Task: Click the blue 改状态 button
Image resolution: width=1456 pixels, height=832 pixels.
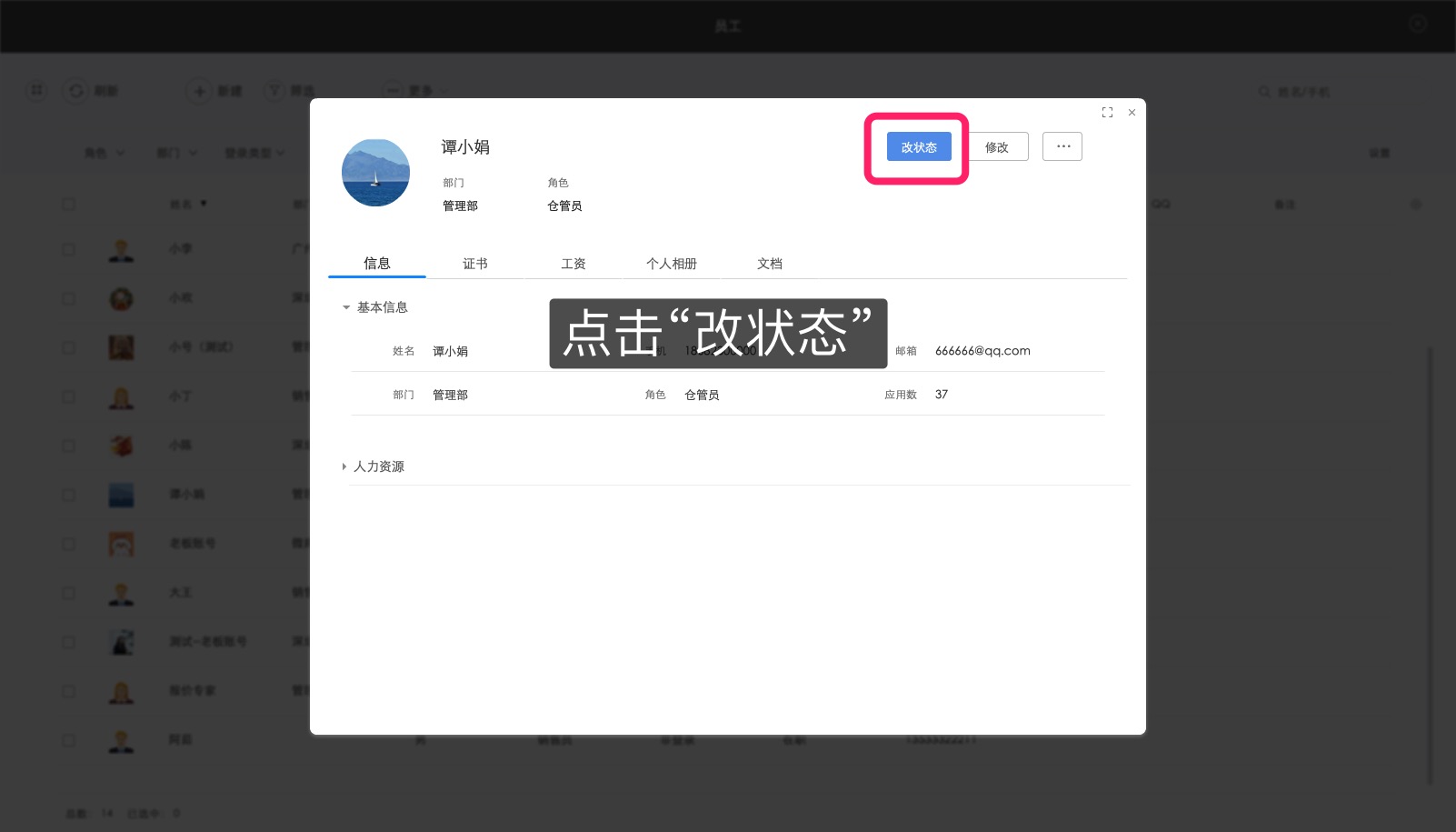Action: pyautogui.click(x=919, y=146)
